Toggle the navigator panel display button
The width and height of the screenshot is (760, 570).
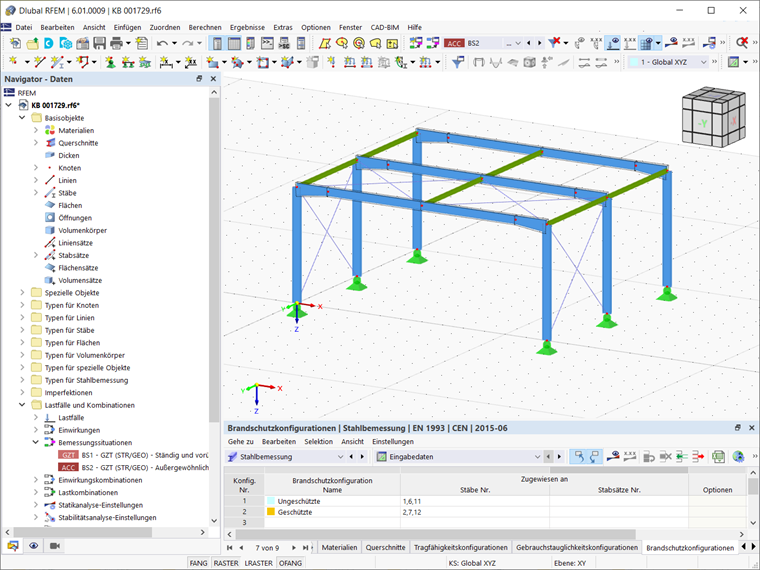pyautogui.click(x=217, y=43)
